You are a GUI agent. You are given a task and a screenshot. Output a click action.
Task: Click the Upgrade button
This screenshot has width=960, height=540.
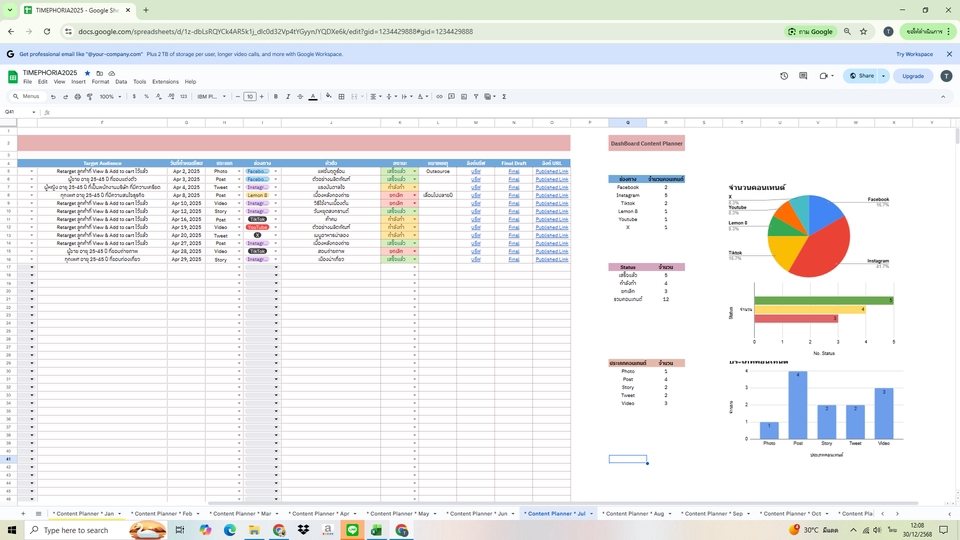pyautogui.click(x=913, y=76)
